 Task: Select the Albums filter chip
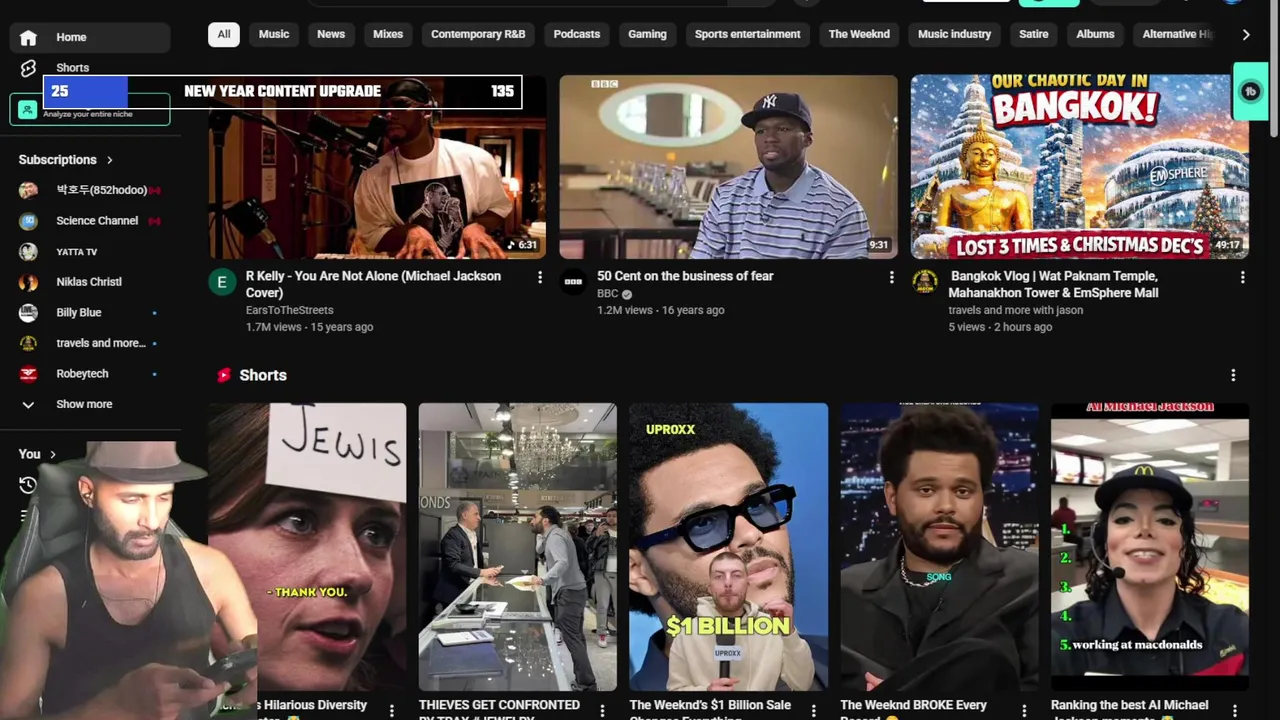click(1095, 34)
